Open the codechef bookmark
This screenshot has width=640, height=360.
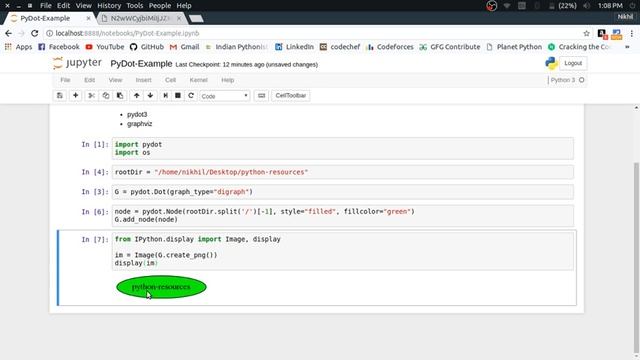[340, 47]
